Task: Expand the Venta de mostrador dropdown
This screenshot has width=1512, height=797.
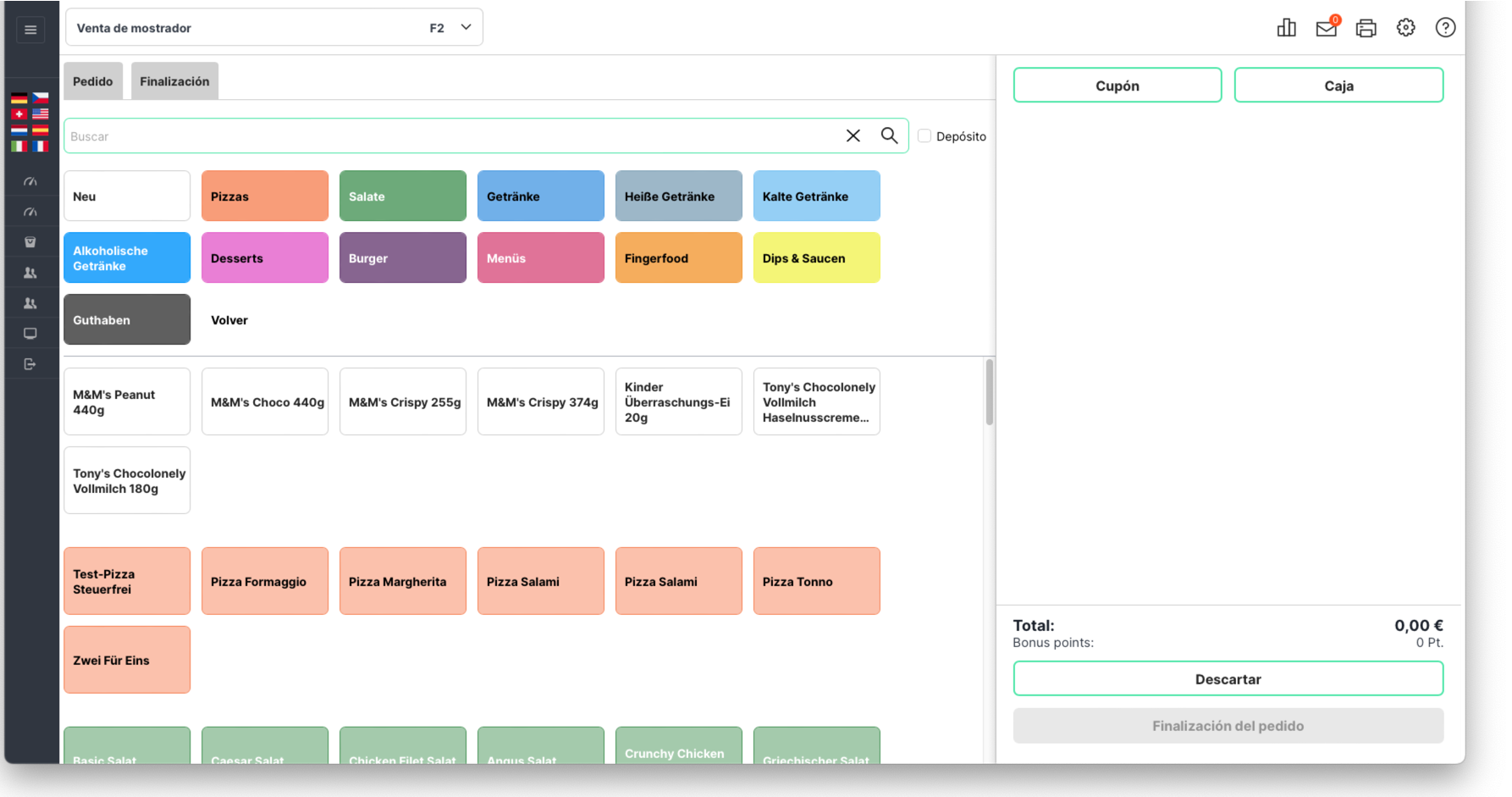Action: point(274,28)
